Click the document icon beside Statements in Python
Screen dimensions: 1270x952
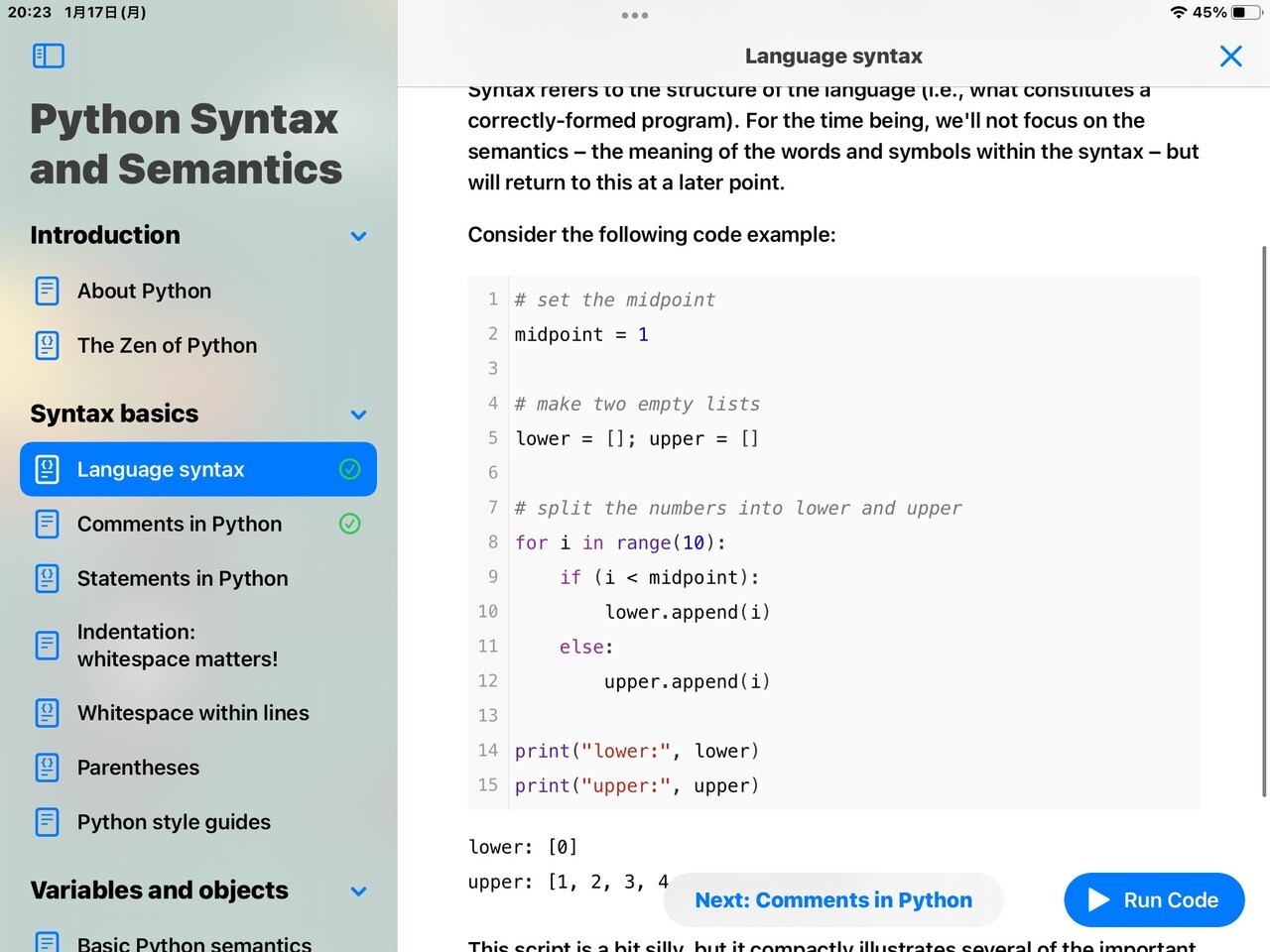coord(47,578)
